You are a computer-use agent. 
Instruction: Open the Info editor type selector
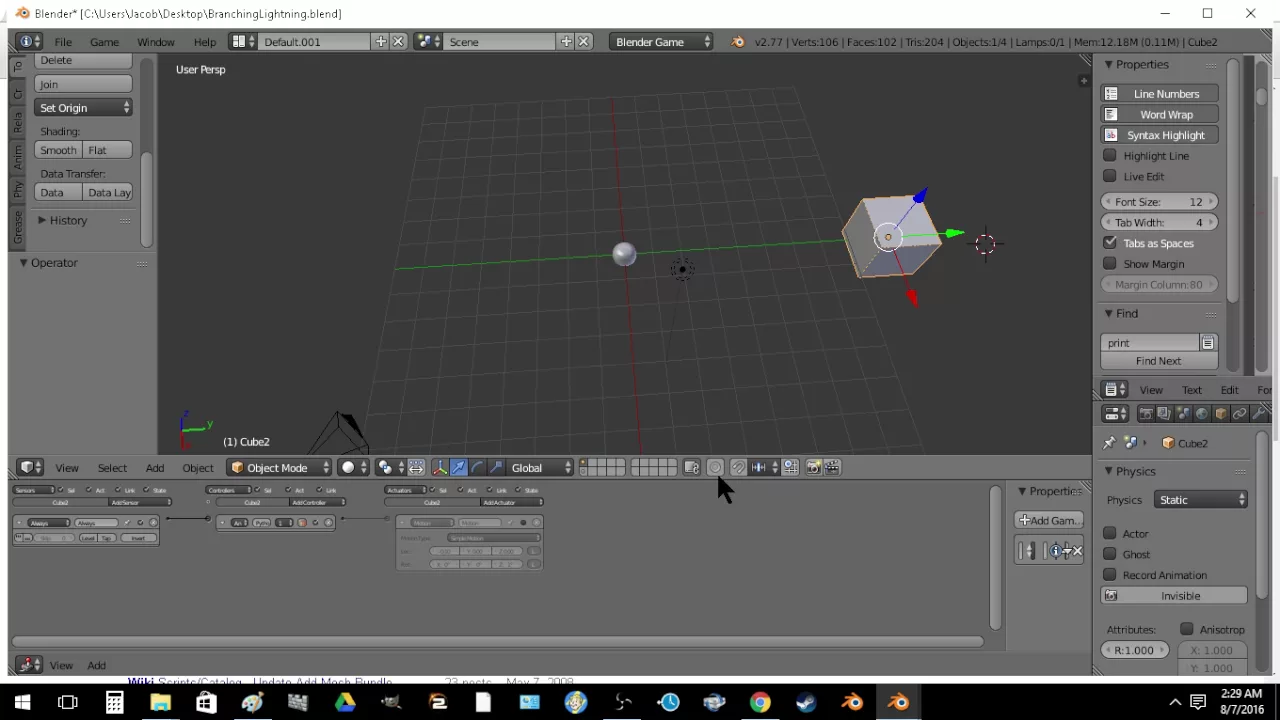[29, 42]
